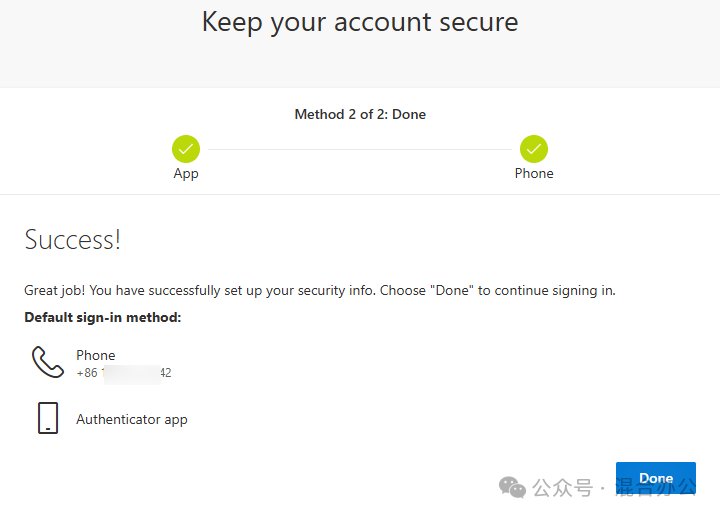Select the Phone step label
The image size is (720, 517).
click(534, 173)
